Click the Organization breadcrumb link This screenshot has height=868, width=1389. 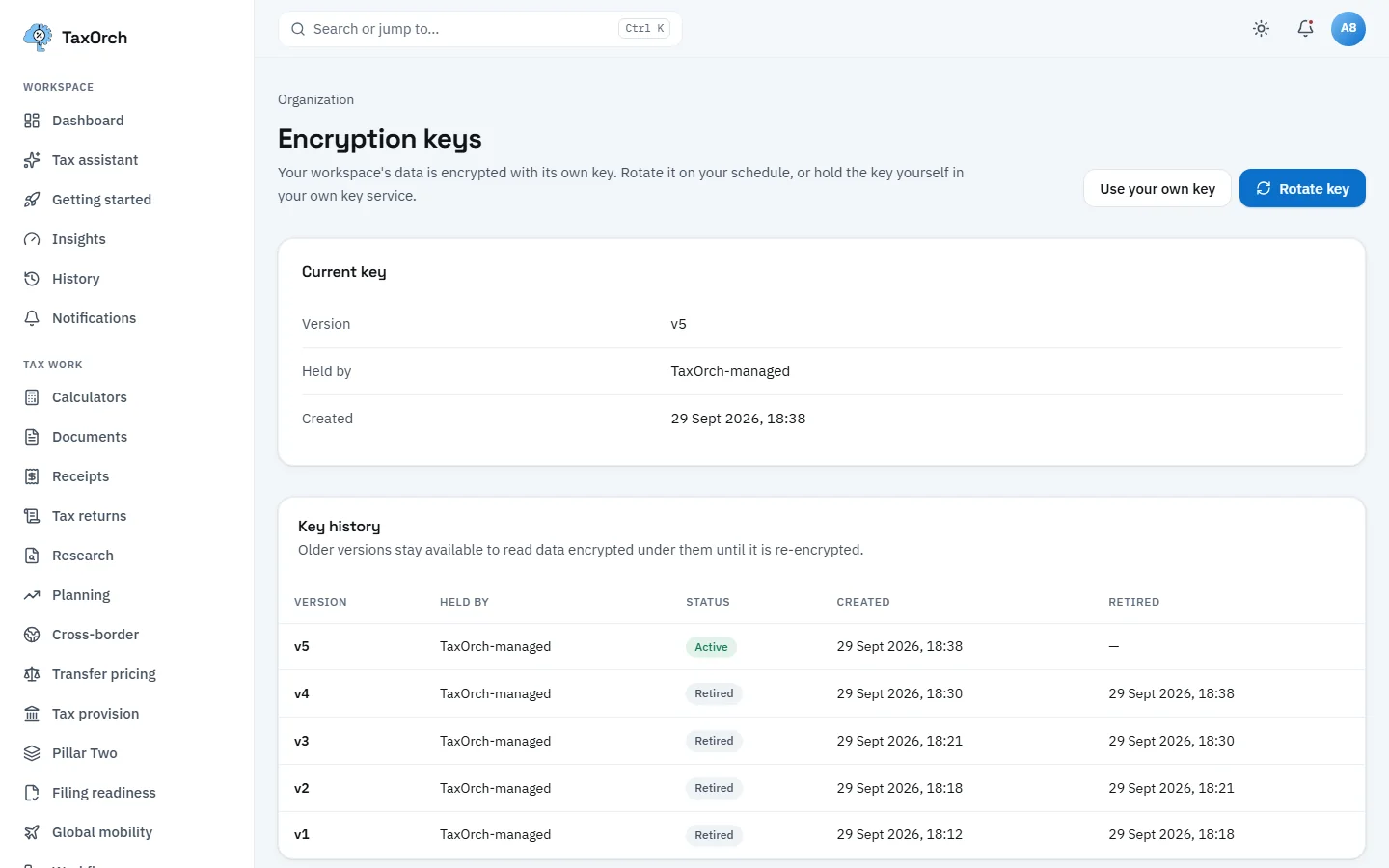tap(316, 100)
